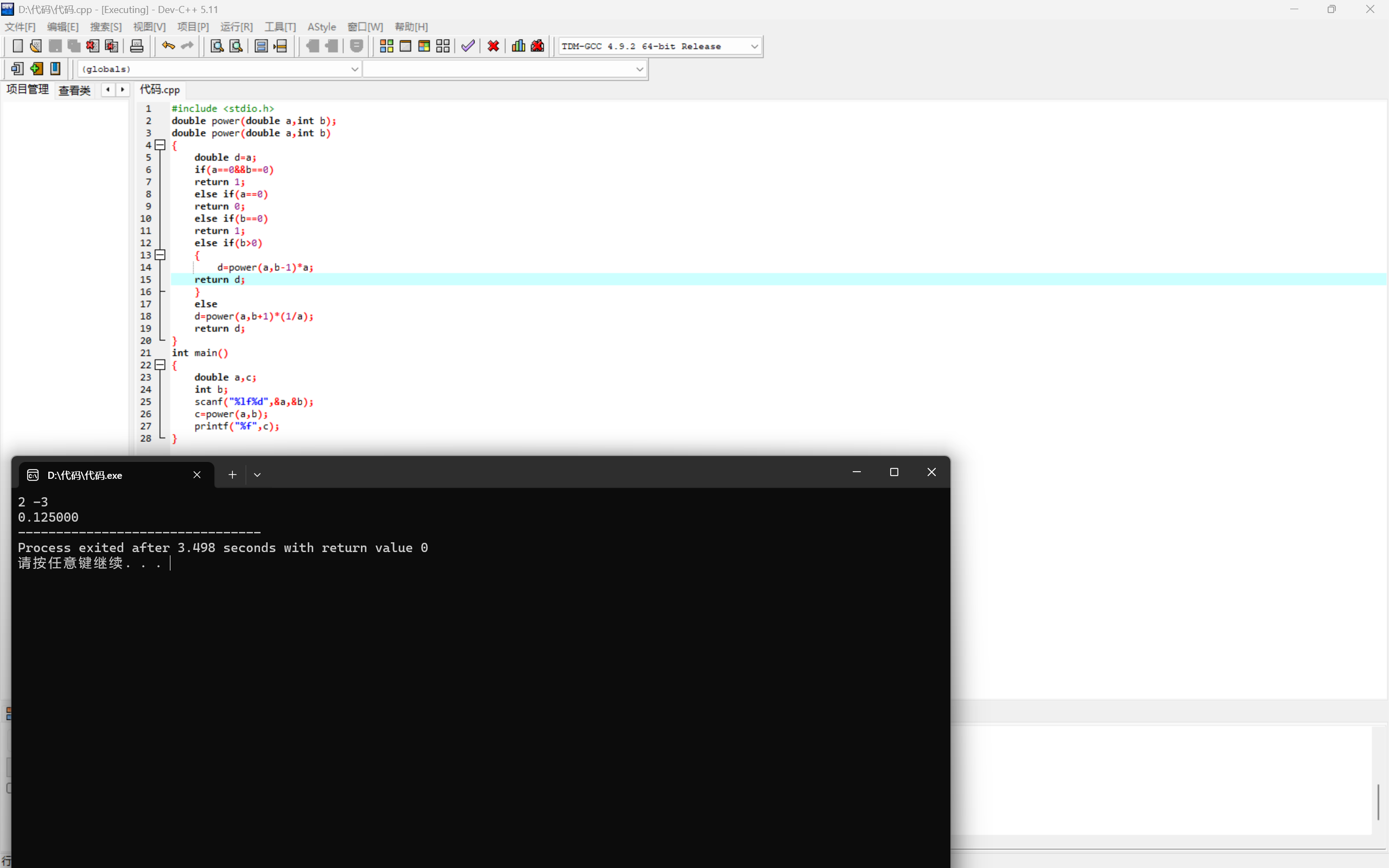Switch to the 查看类 tab
This screenshot has height=868, width=1389.
[74, 90]
